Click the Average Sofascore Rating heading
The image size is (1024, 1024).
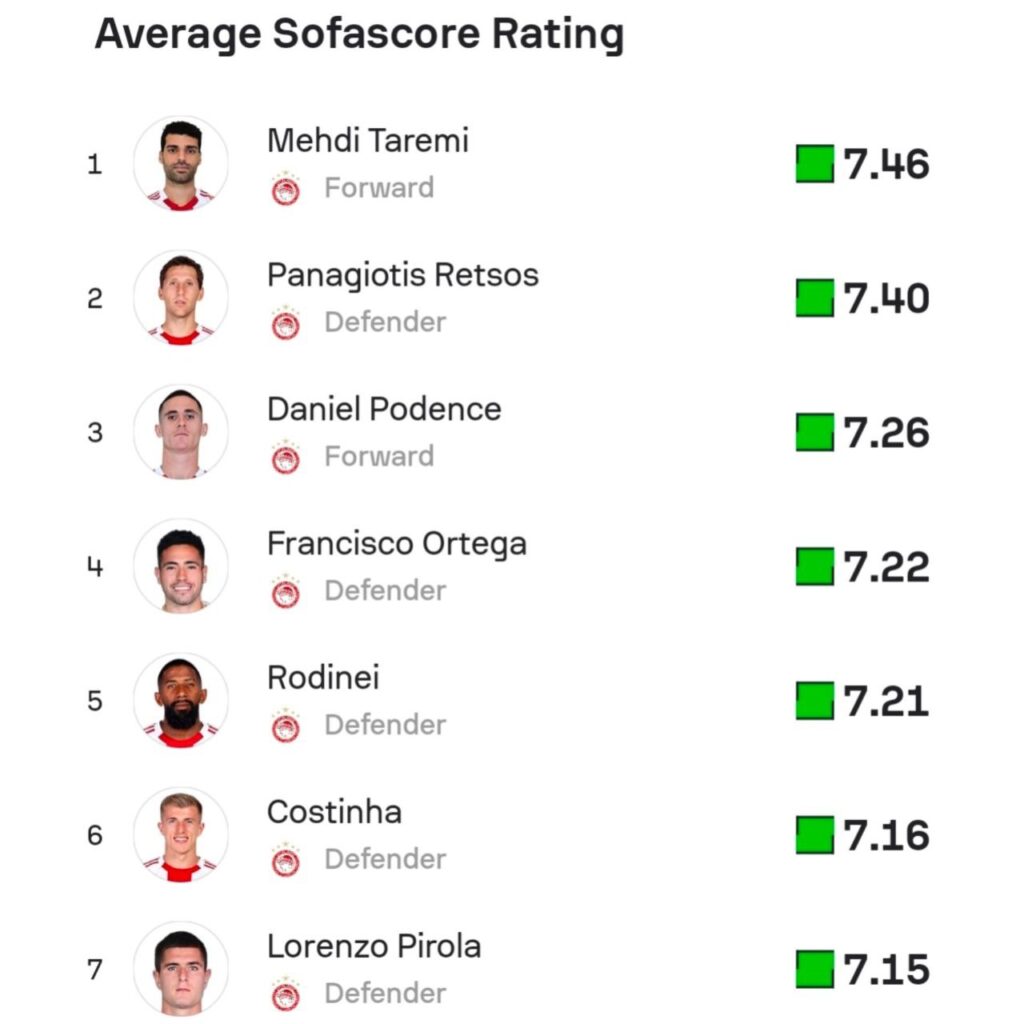[x=359, y=34]
